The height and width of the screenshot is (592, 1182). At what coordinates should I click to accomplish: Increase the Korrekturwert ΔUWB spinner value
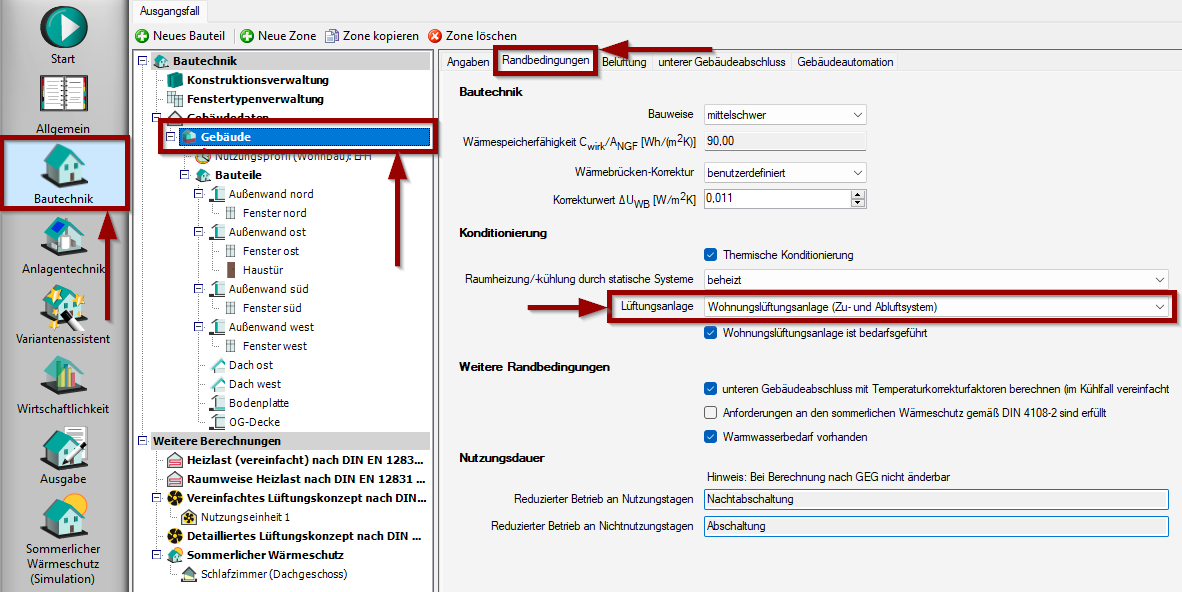click(x=858, y=195)
